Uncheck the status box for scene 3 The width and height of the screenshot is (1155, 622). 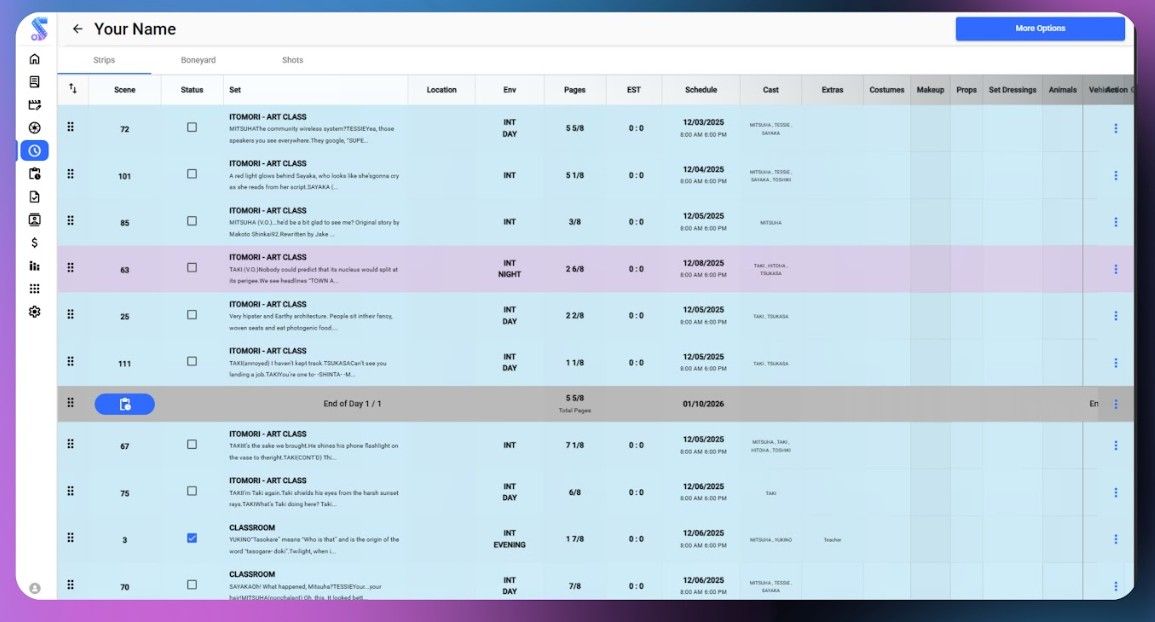pyautogui.click(x=191, y=537)
